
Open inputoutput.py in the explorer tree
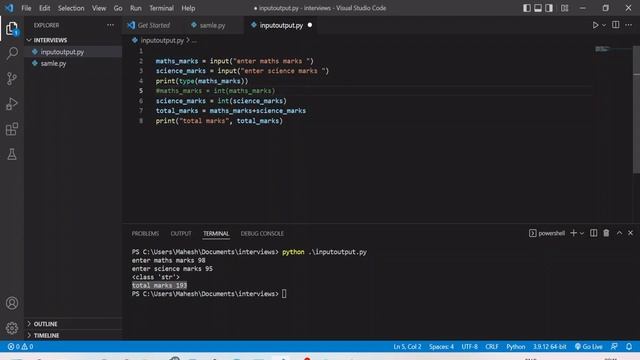tap(73, 52)
